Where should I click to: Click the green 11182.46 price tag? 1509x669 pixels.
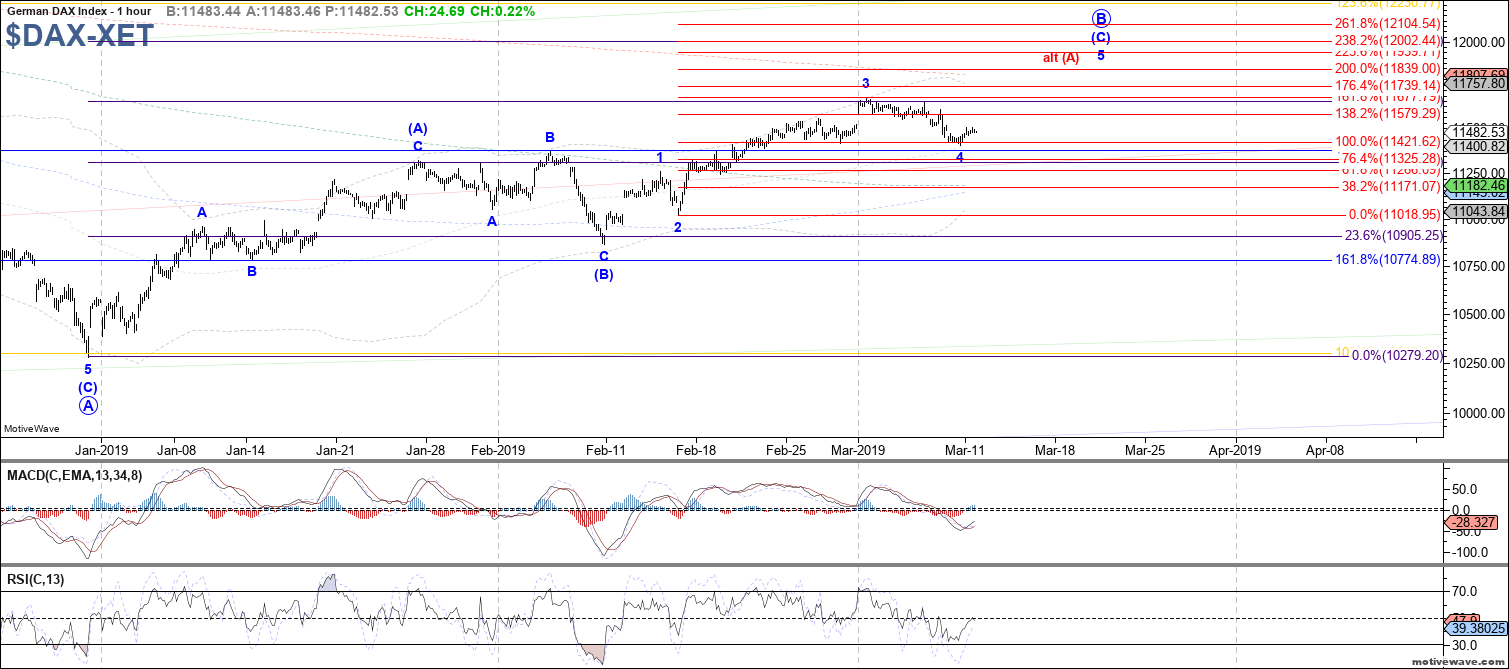pos(1476,186)
